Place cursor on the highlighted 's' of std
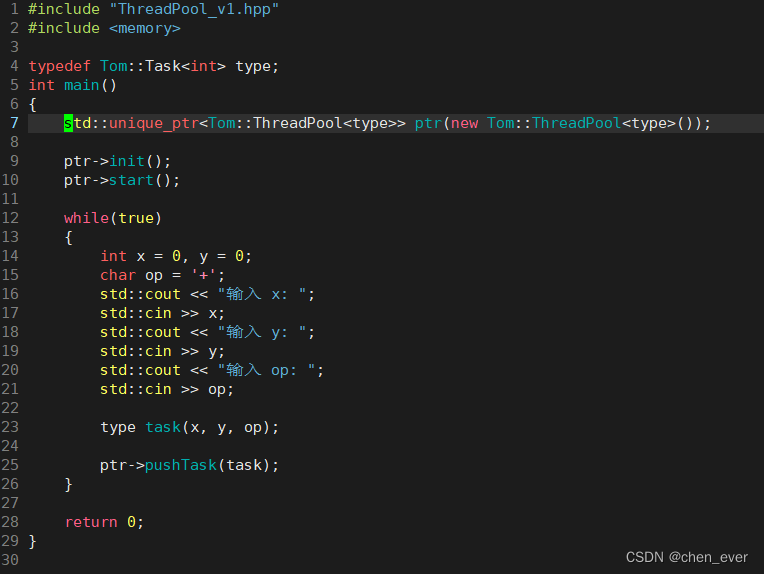Image resolution: width=764 pixels, height=574 pixels. pyautogui.click(x=68, y=123)
